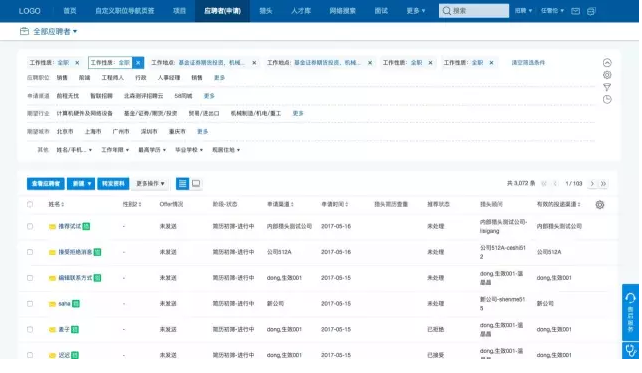Click the green badge next to sana
This screenshot has width=642, height=373.
tap(76, 305)
